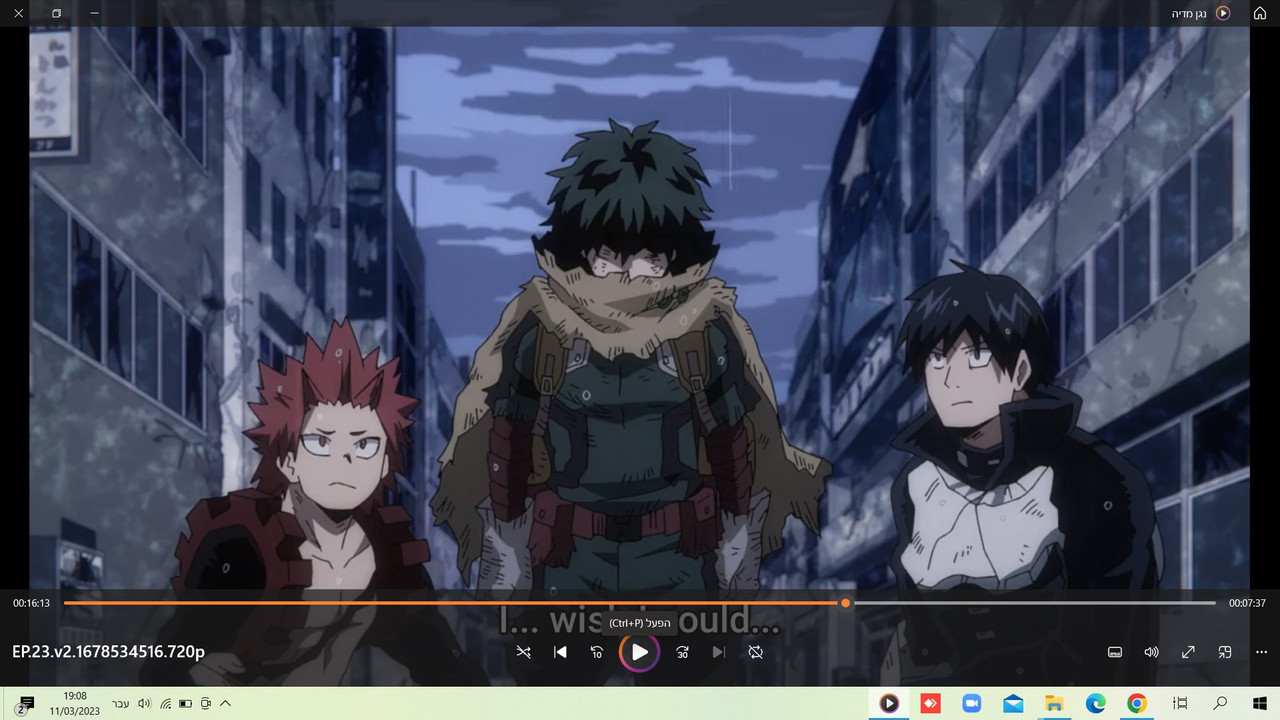Open Windows search
The image size is (1280, 720).
coord(1220,703)
